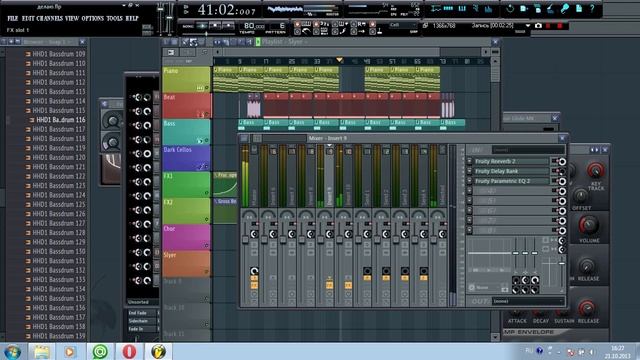Open the Запись recorder dropdown arrow
The image size is (640, 360).
pos(528,26)
